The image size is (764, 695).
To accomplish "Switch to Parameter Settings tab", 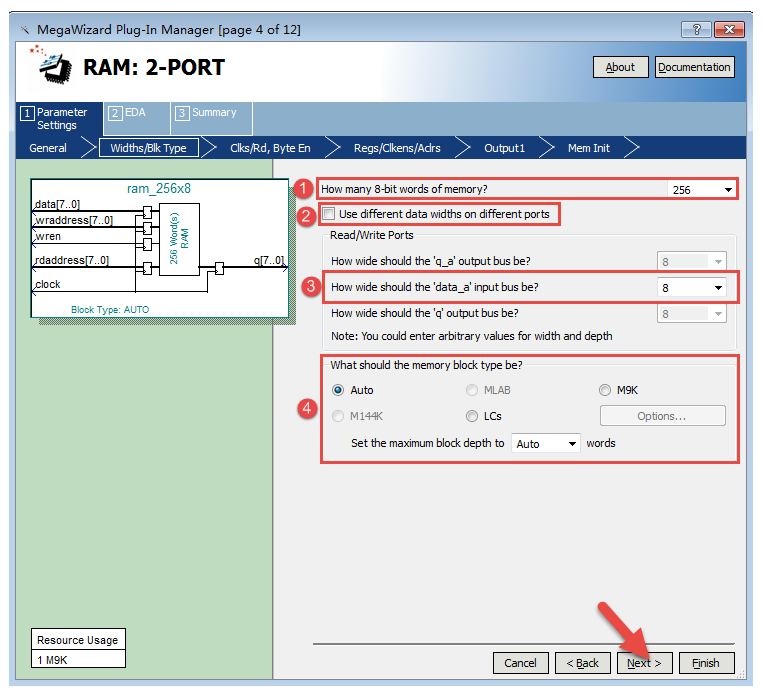I will tap(59, 118).
